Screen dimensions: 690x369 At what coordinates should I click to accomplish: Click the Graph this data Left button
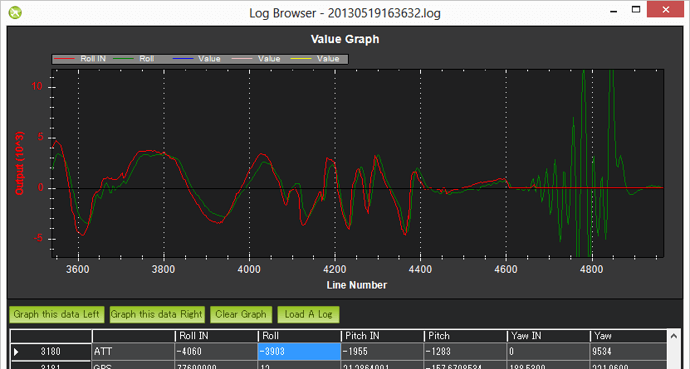[x=57, y=314]
